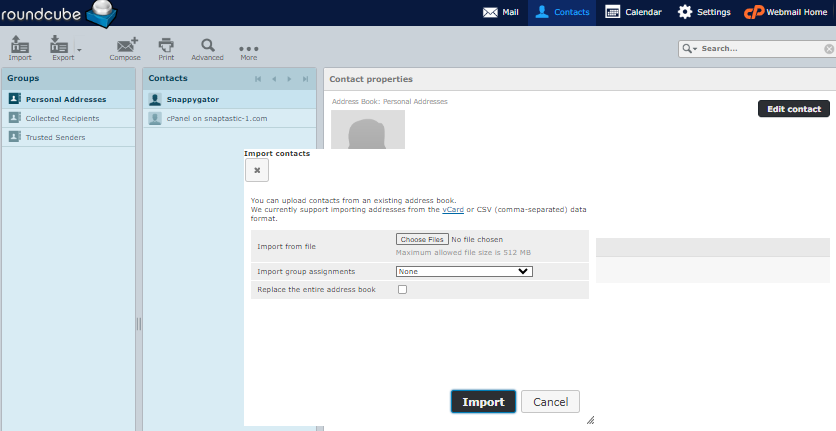Go to first page of contacts
The image size is (836, 431).
258,79
